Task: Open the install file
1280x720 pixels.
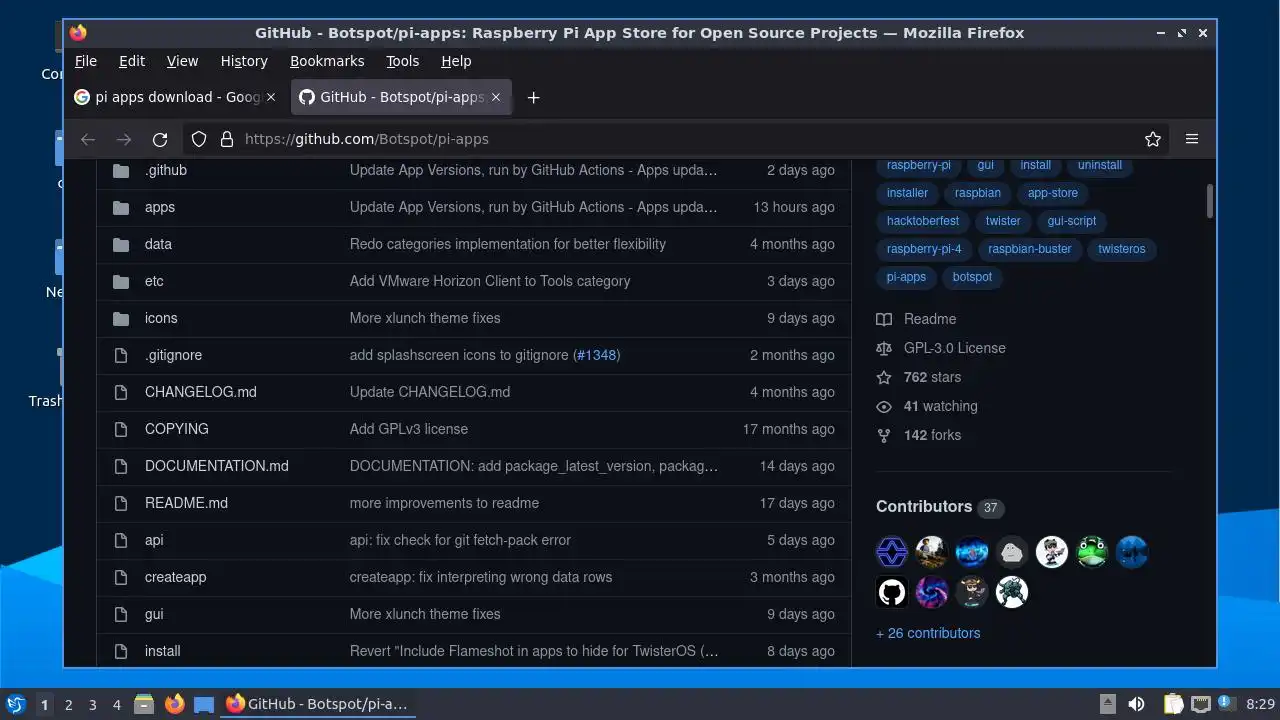Action: pyautogui.click(x=163, y=651)
